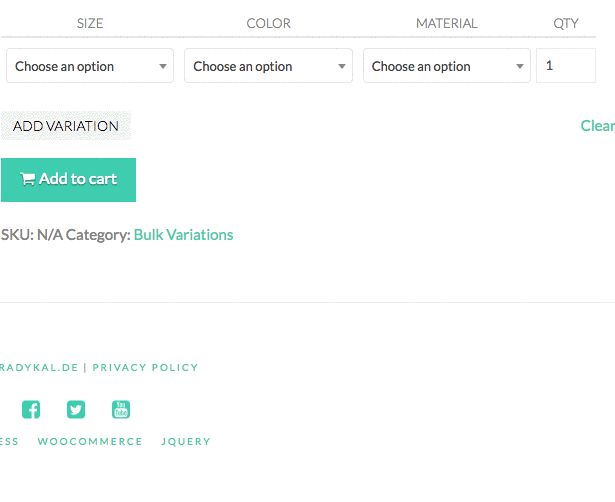Open the Facebook social icon

point(31,409)
